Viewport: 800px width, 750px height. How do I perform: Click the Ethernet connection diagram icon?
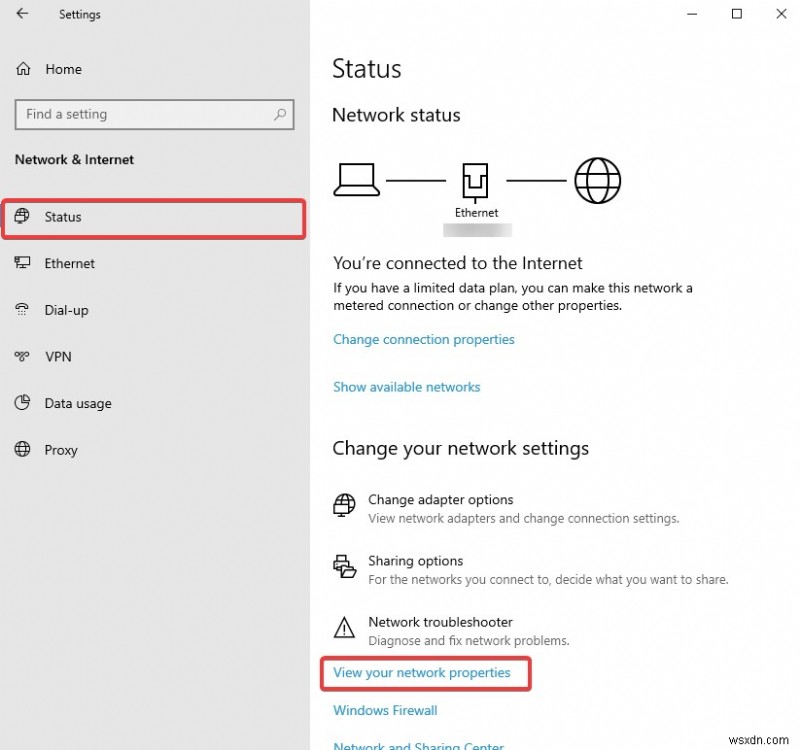[x=476, y=180]
